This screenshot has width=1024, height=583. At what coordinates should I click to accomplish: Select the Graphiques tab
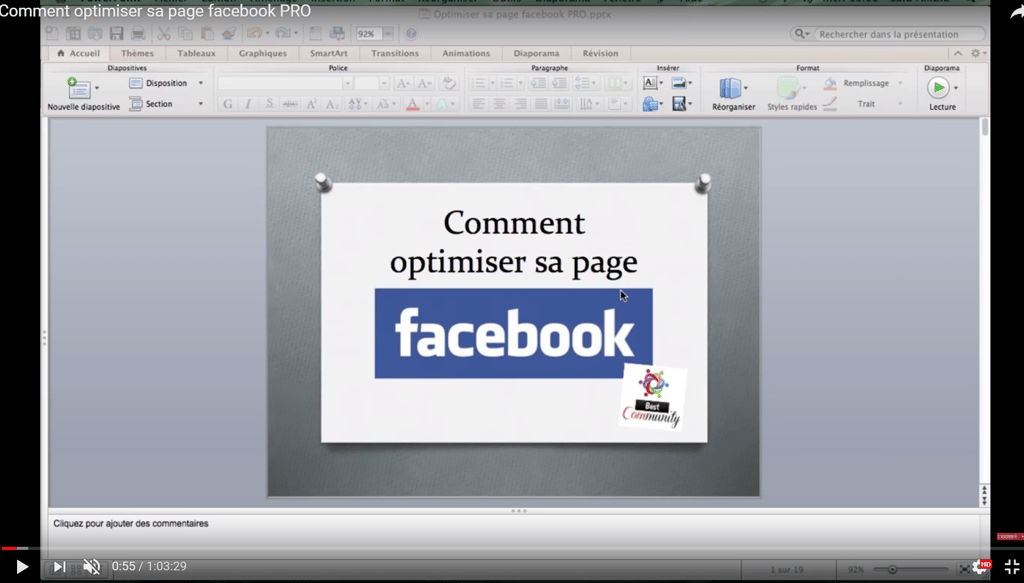[x=263, y=54]
